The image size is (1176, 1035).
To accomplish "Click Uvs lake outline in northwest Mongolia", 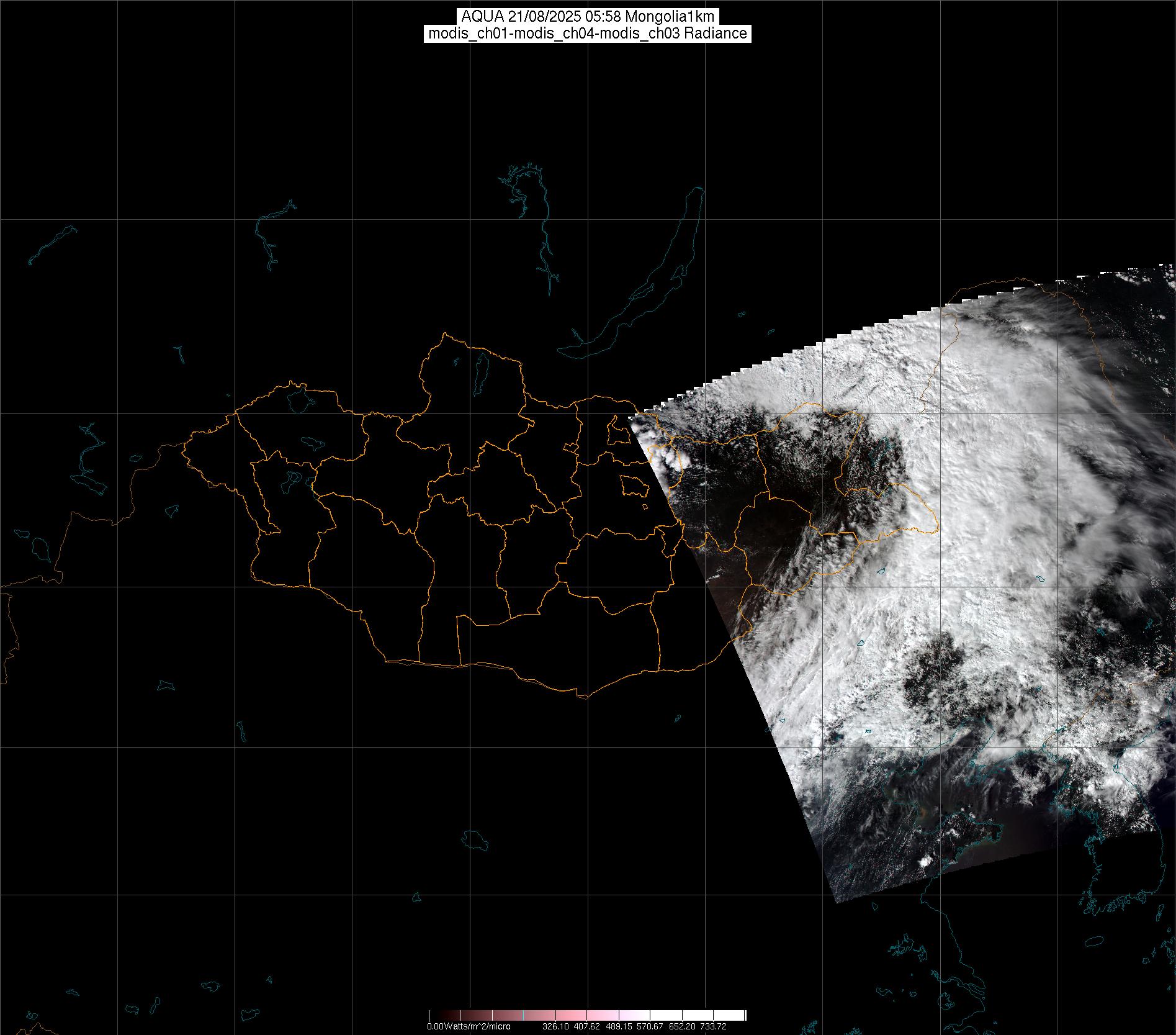I will (300, 398).
